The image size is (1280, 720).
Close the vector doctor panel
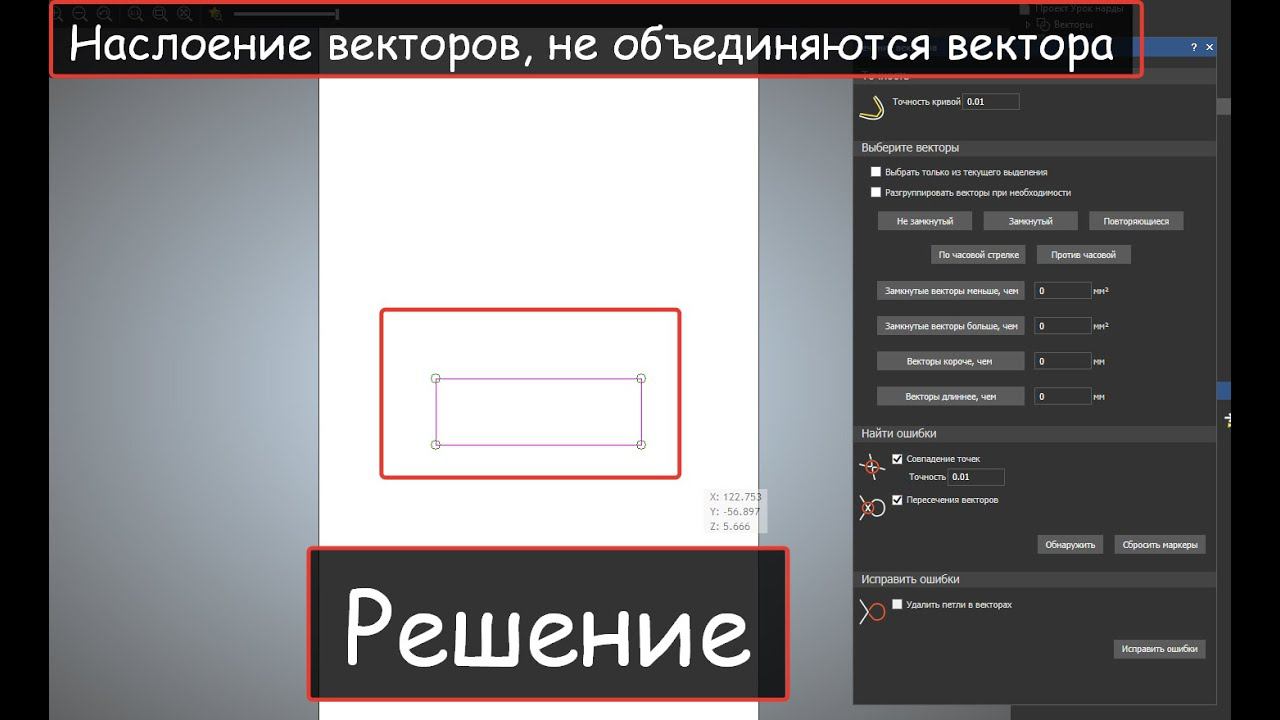1209,47
